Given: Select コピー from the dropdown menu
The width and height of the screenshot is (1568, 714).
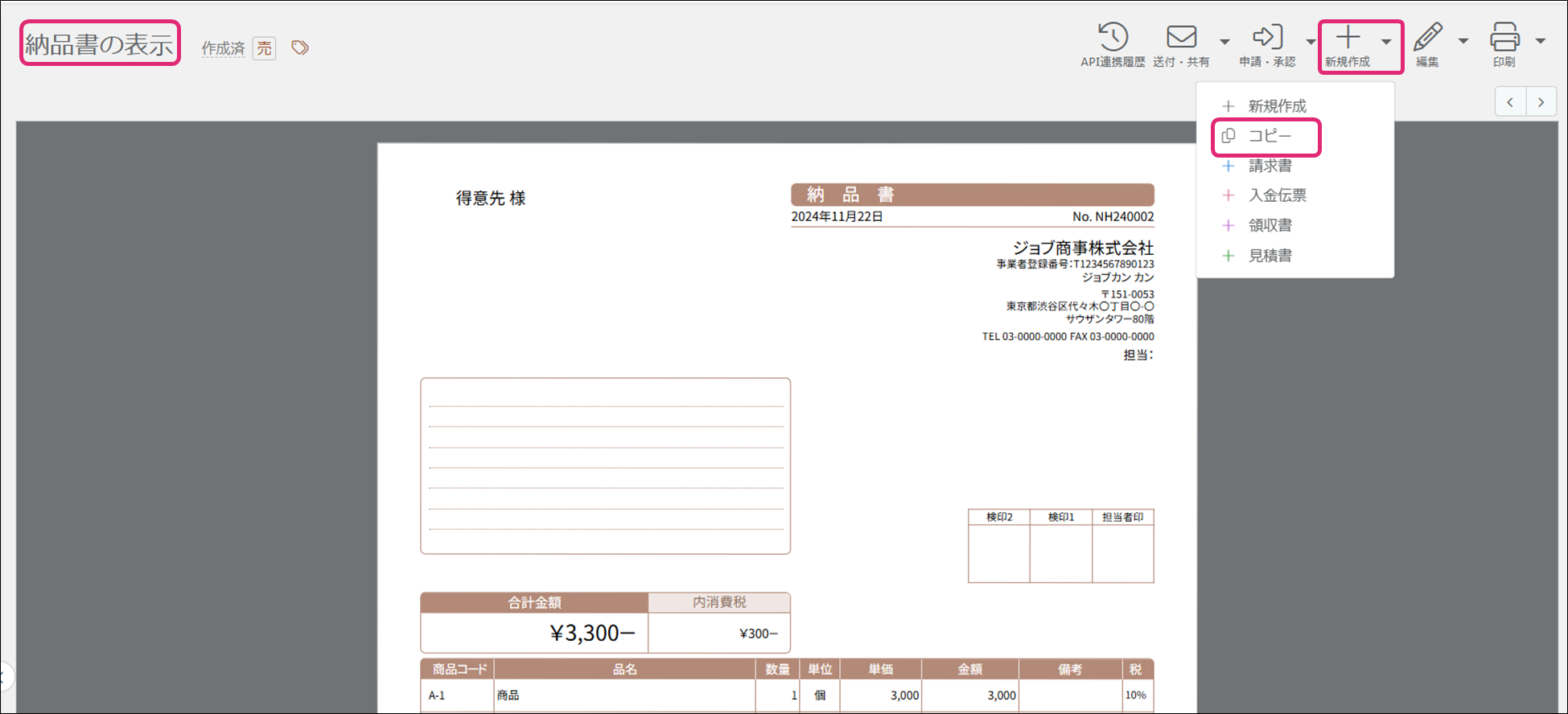Looking at the screenshot, I should coord(1269,137).
